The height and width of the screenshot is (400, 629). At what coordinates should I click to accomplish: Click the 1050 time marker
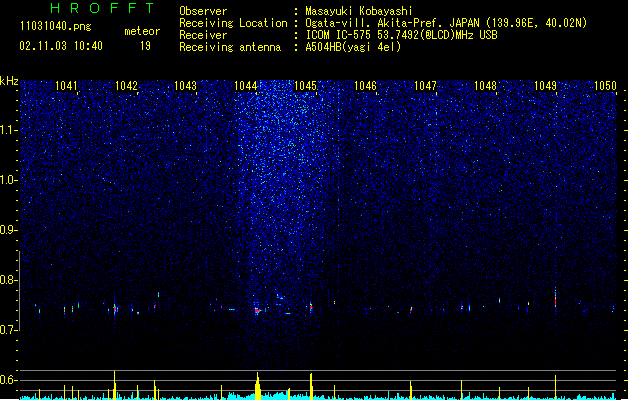pos(605,86)
